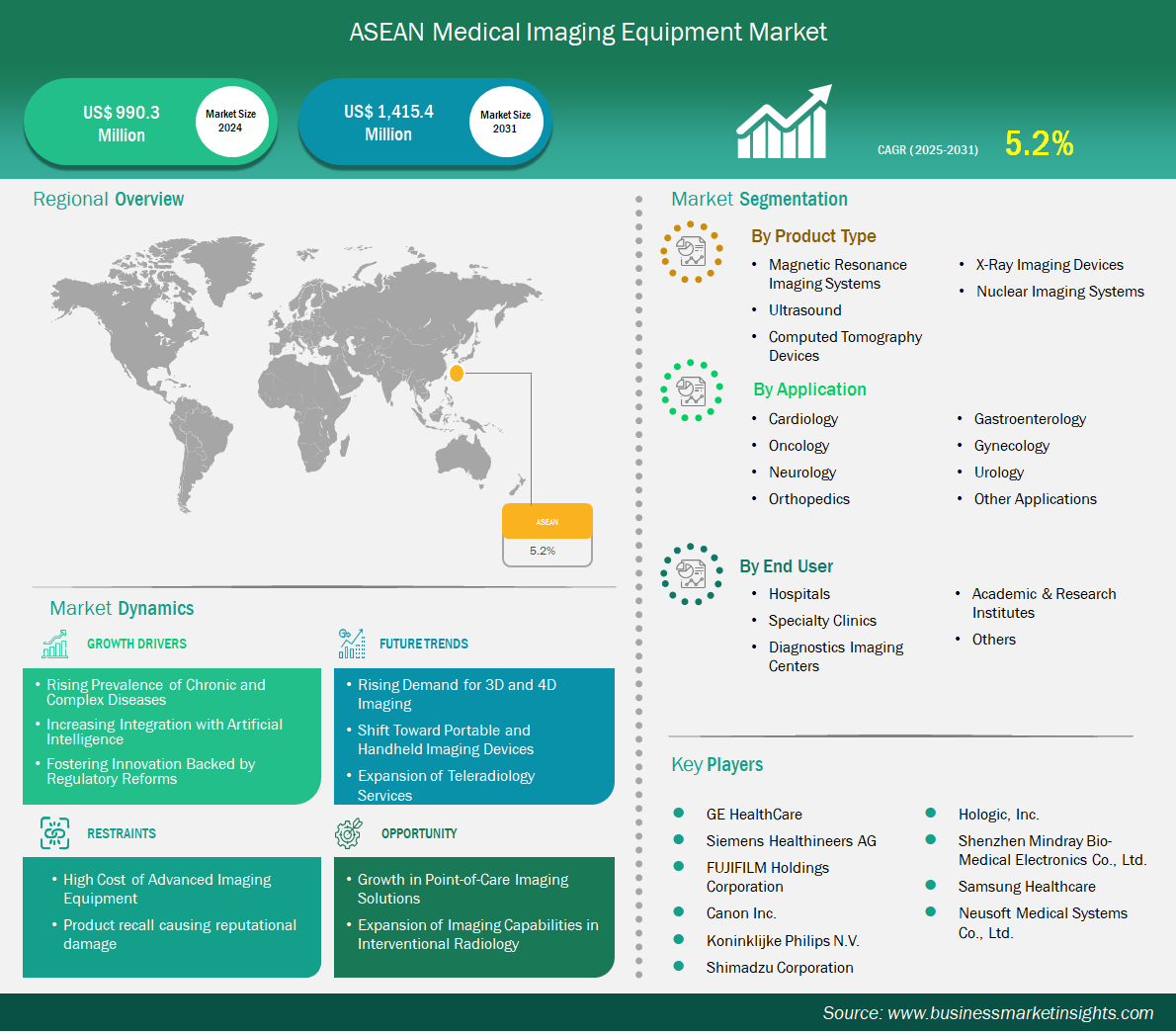This screenshot has height=1035, width=1176.
Task: Click Neusoft Medical Systems Co., Ltd. entry
Action: point(1043,922)
